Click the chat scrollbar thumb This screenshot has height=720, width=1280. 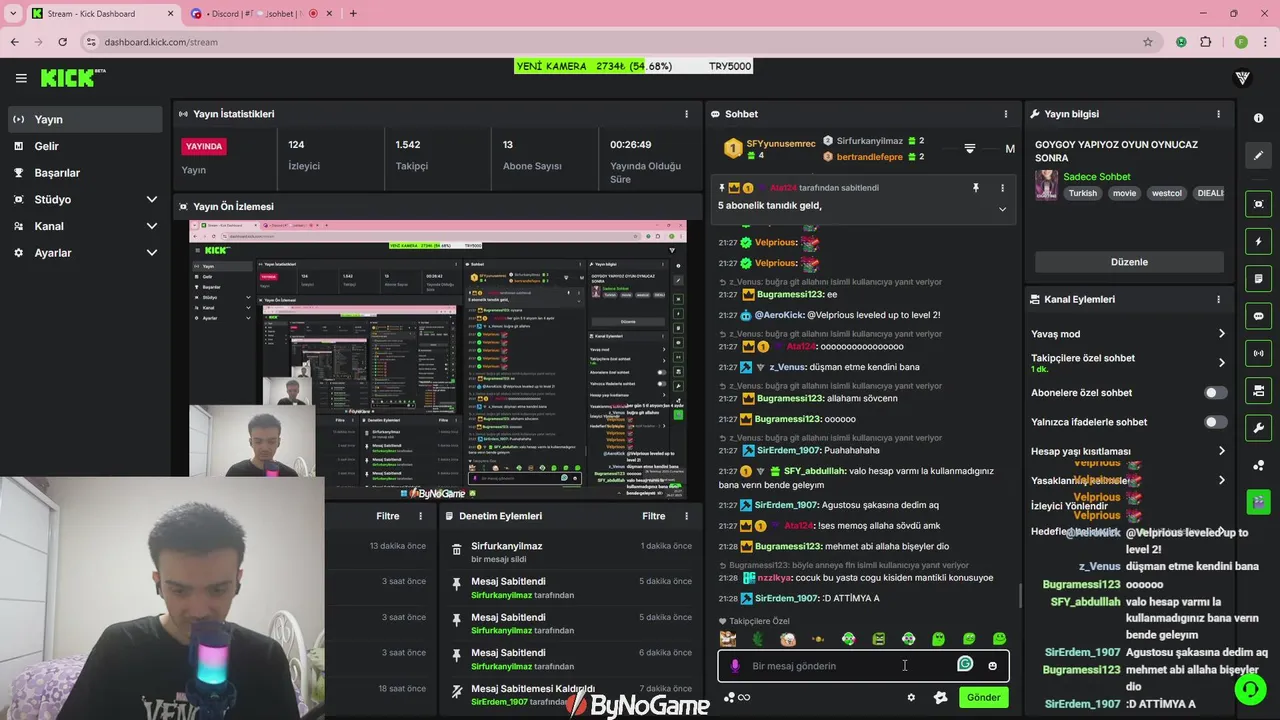pos(1020,595)
